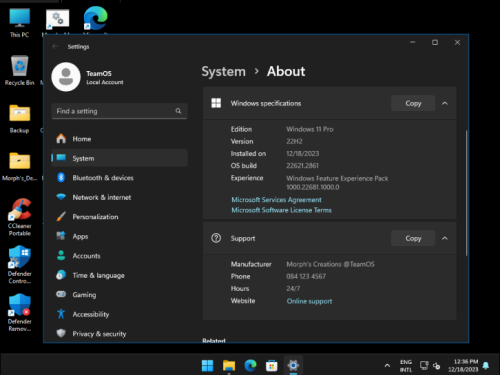Click the back arrow in Settings title bar

point(55,46)
